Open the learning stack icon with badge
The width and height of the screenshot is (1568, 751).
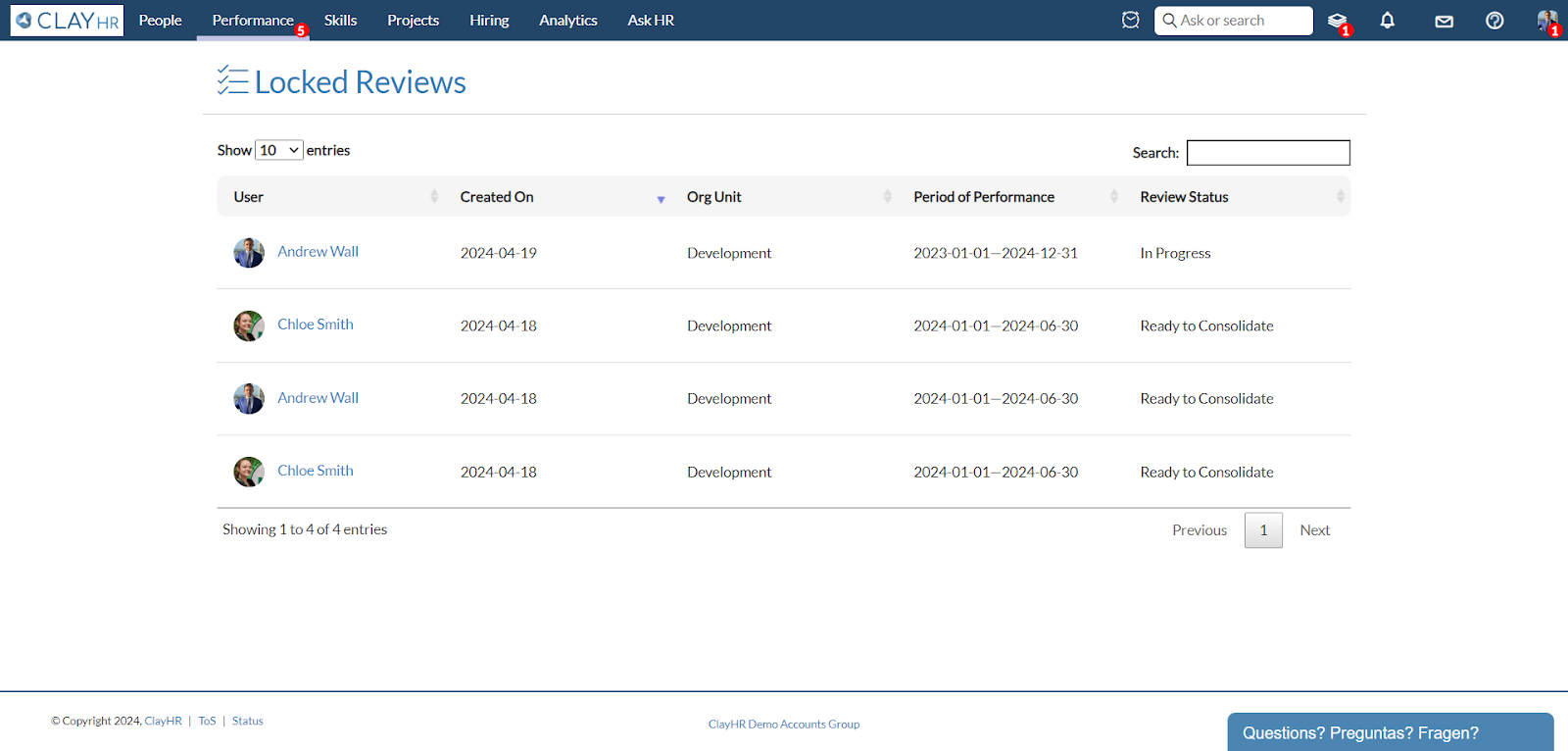(x=1337, y=21)
